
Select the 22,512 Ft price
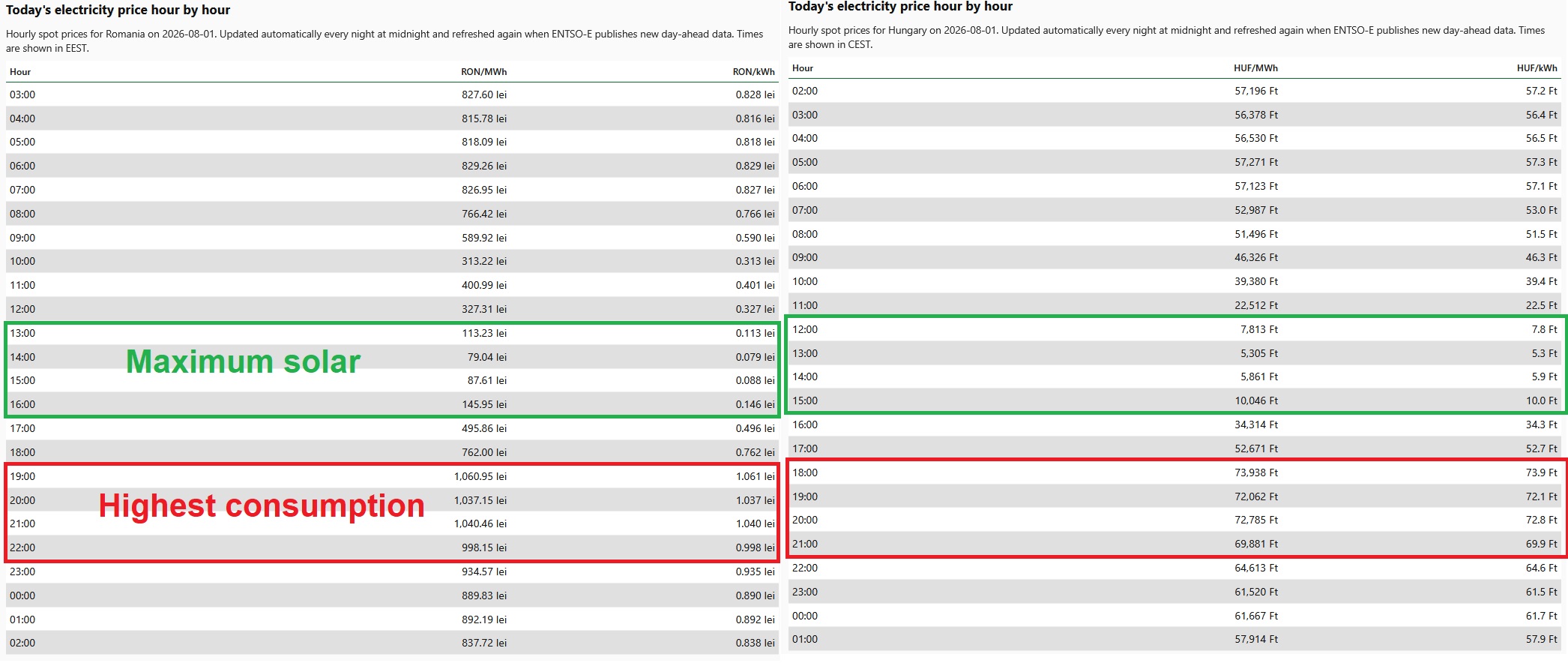[1256, 305]
